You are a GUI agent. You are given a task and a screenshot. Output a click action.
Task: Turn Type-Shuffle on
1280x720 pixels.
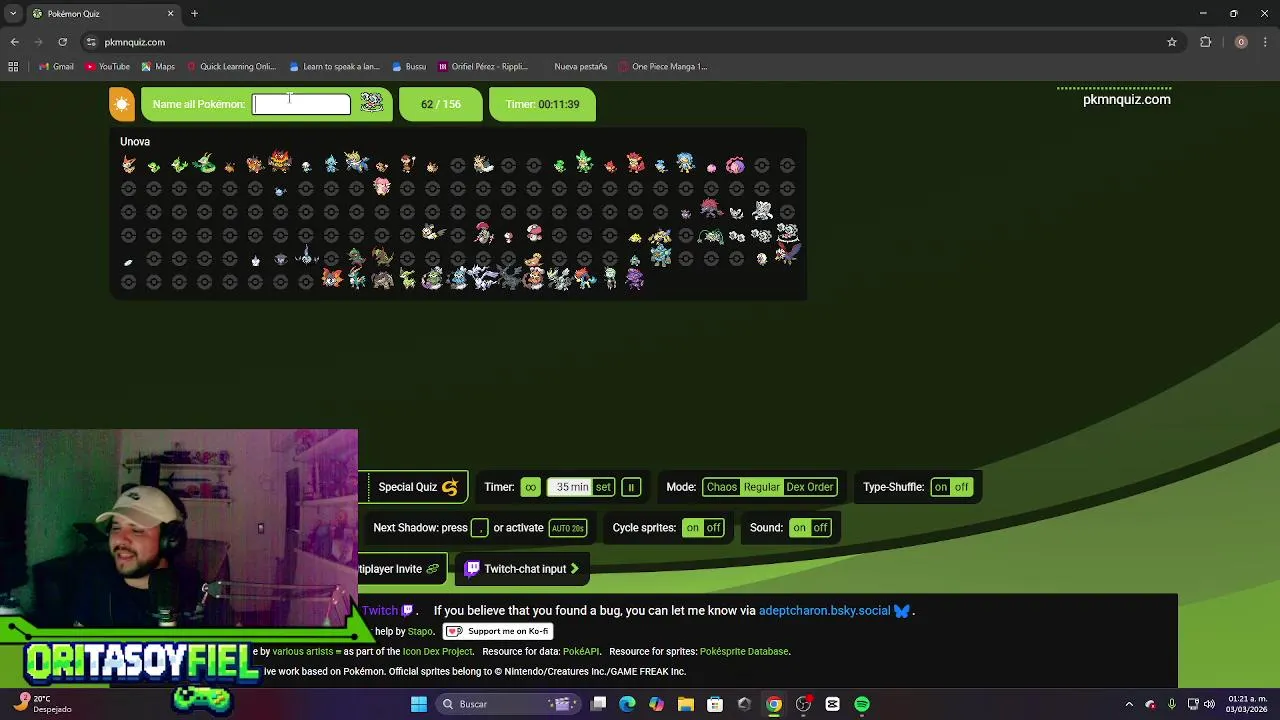coord(941,487)
